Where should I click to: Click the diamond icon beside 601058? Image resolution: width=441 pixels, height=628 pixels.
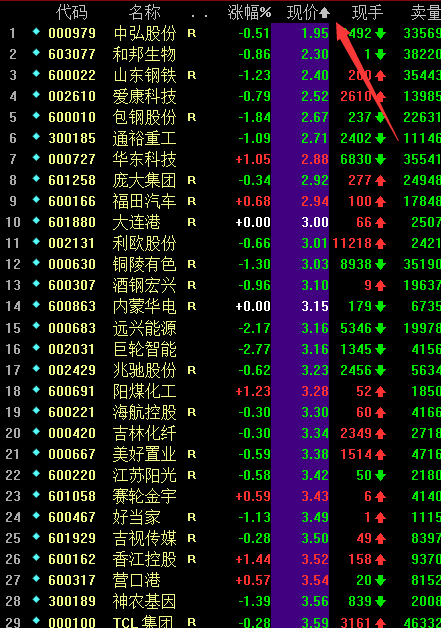(36, 495)
